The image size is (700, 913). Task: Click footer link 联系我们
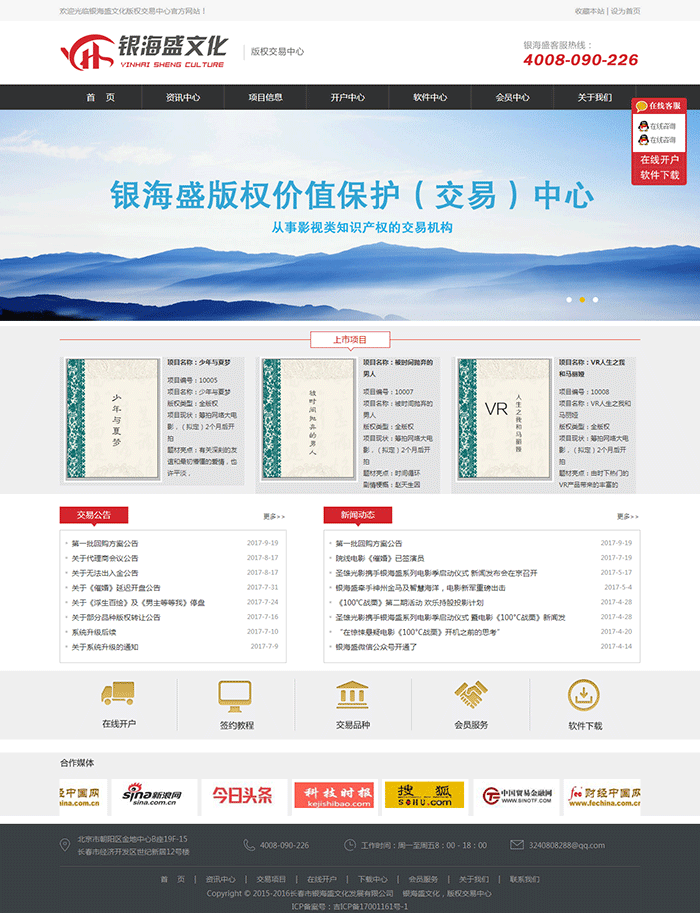click(525, 879)
